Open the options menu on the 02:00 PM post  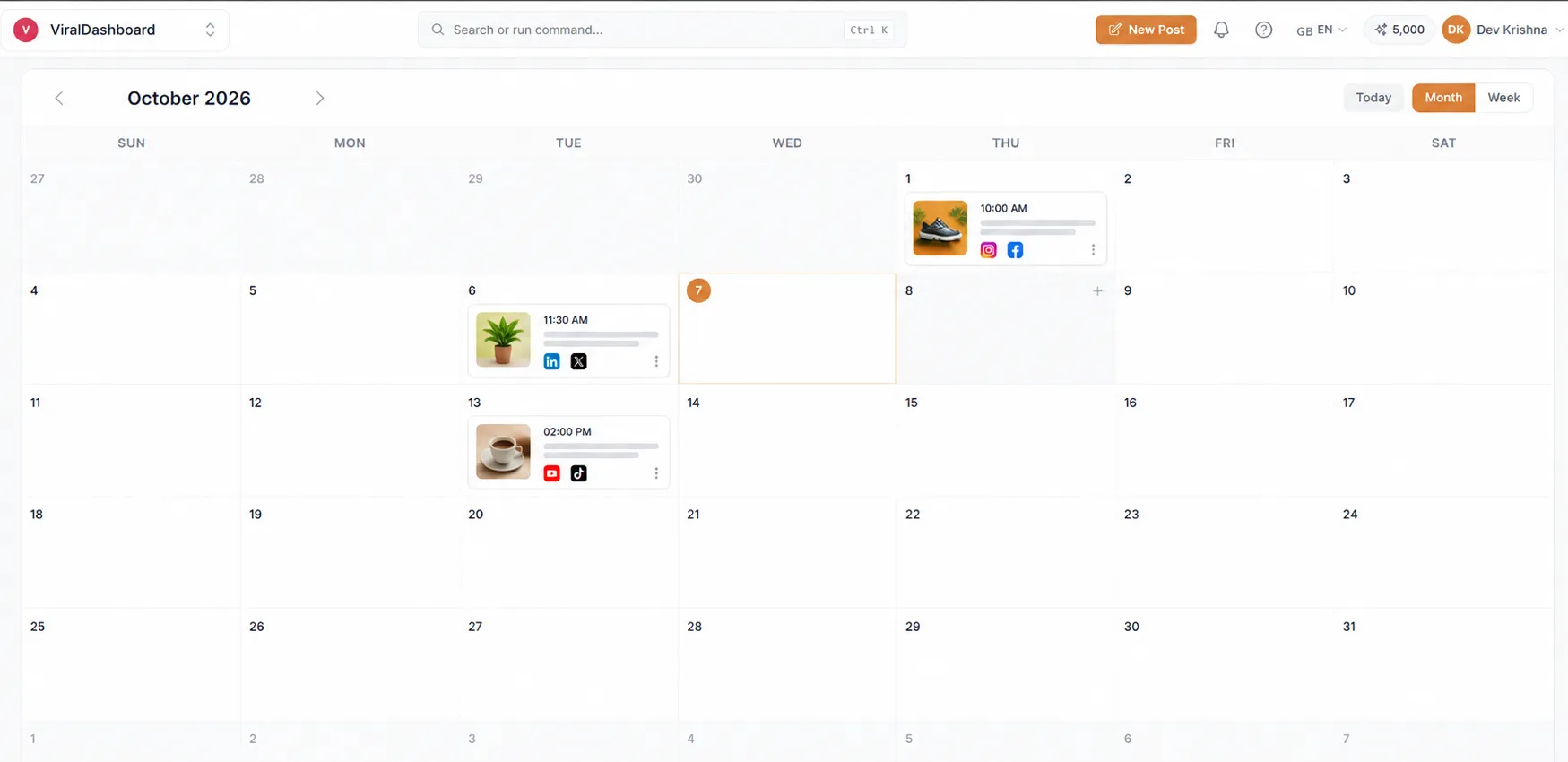click(656, 473)
